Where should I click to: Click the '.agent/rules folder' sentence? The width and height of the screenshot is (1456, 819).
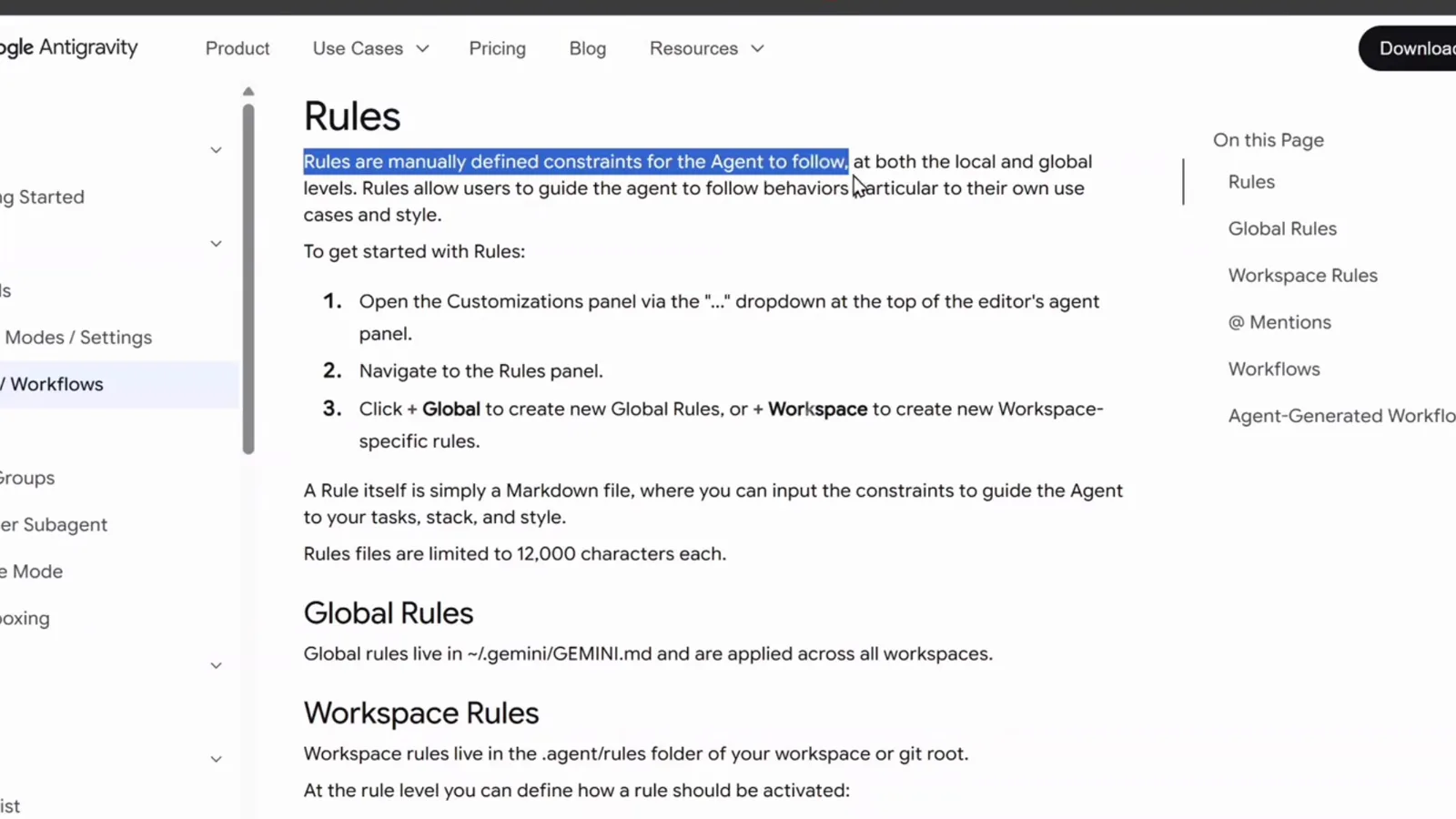pyautogui.click(x=636, y=754)
